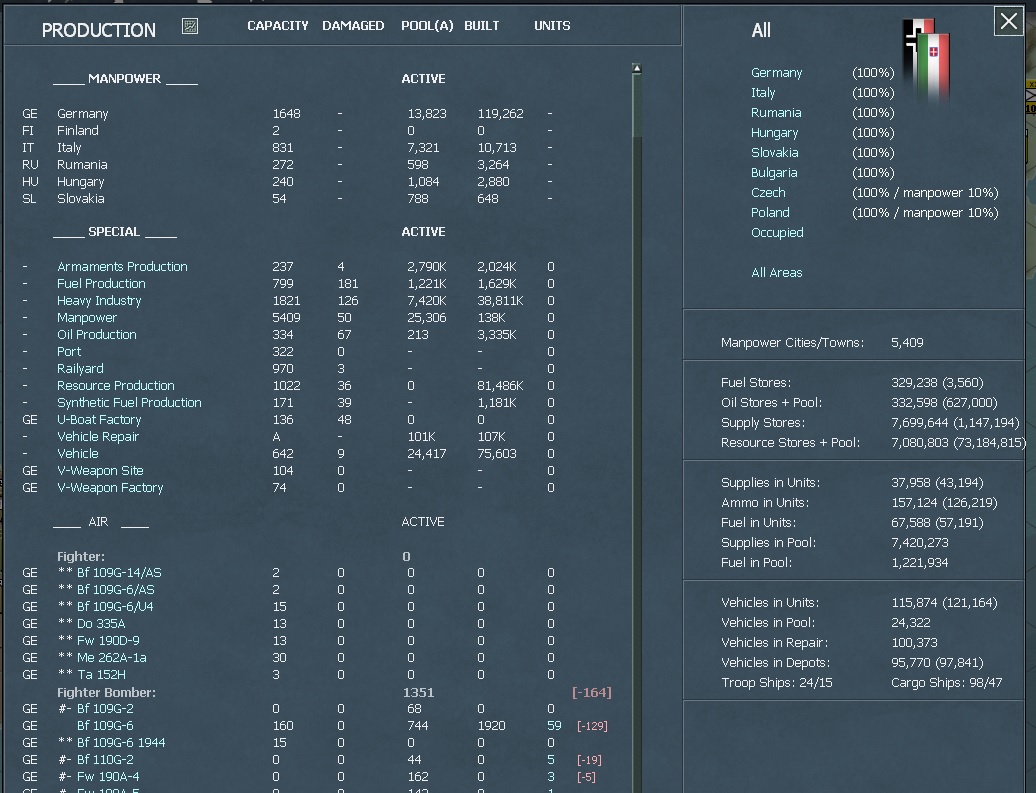Screen dimensions: 1036x793
Task: Open Armaments Production details
Action: (122, 266)
